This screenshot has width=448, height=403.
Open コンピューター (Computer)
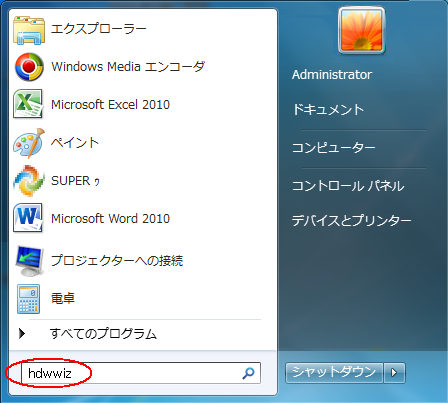tap(334, 148)
